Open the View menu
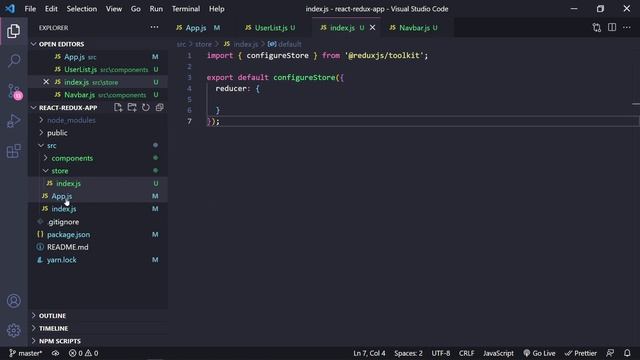Viewport: 640px width, 360px height. coord(113,9)
